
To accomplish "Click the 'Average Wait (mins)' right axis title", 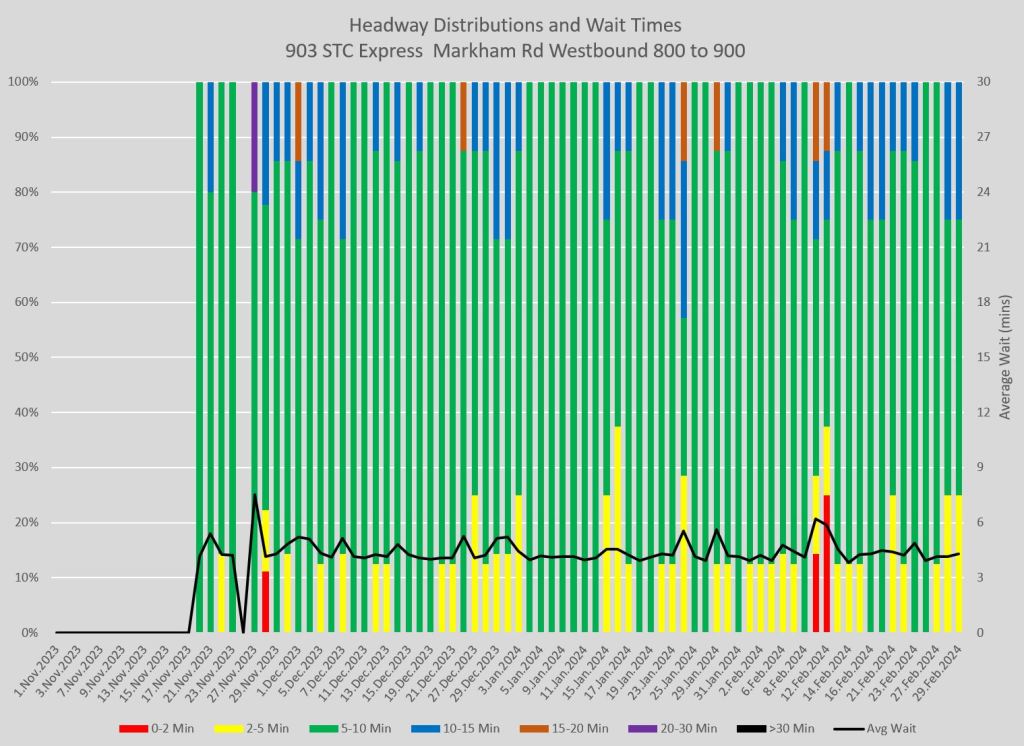I will (1005, 357).
